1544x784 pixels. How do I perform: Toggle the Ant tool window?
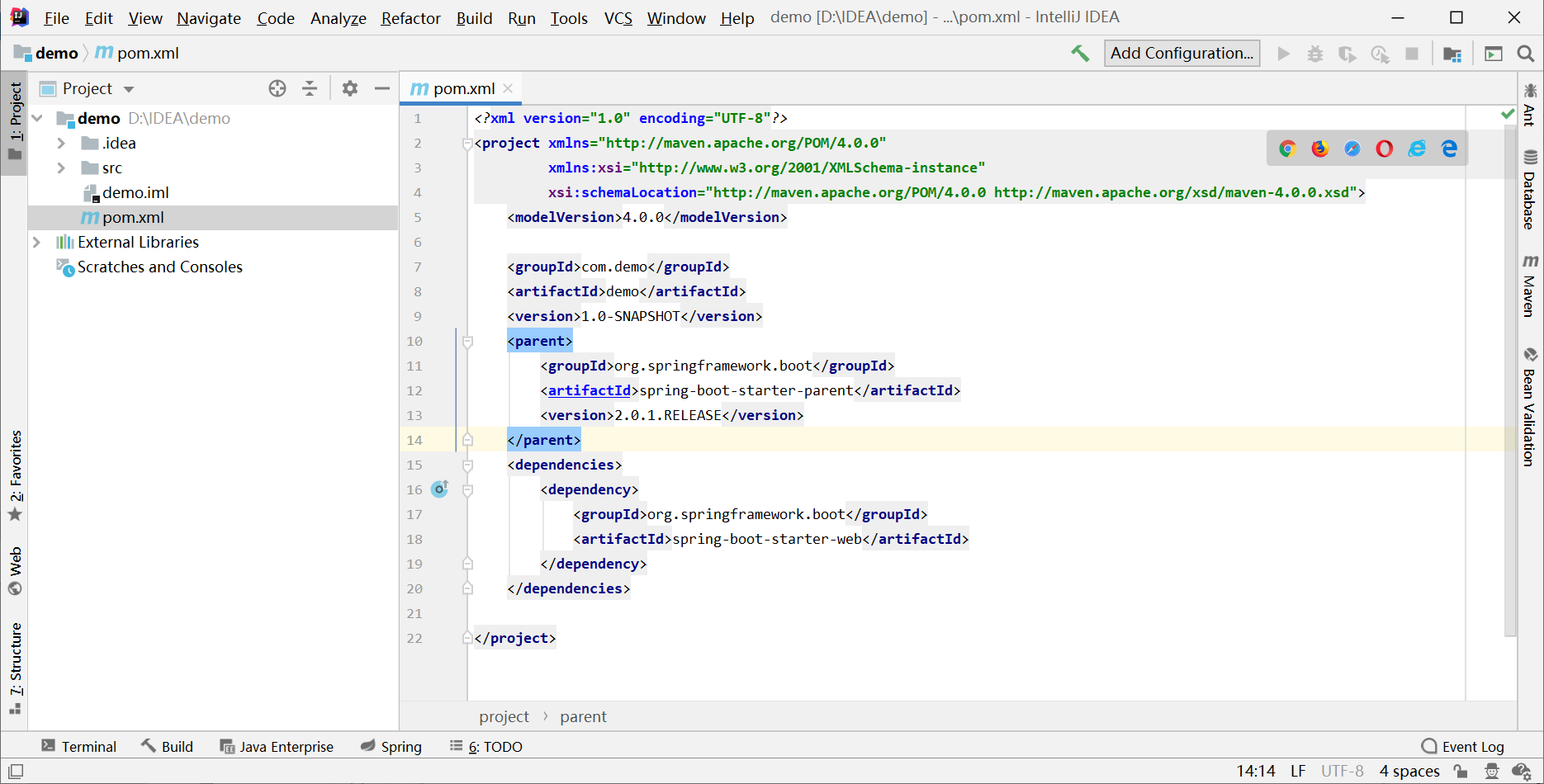[1530, 104]
